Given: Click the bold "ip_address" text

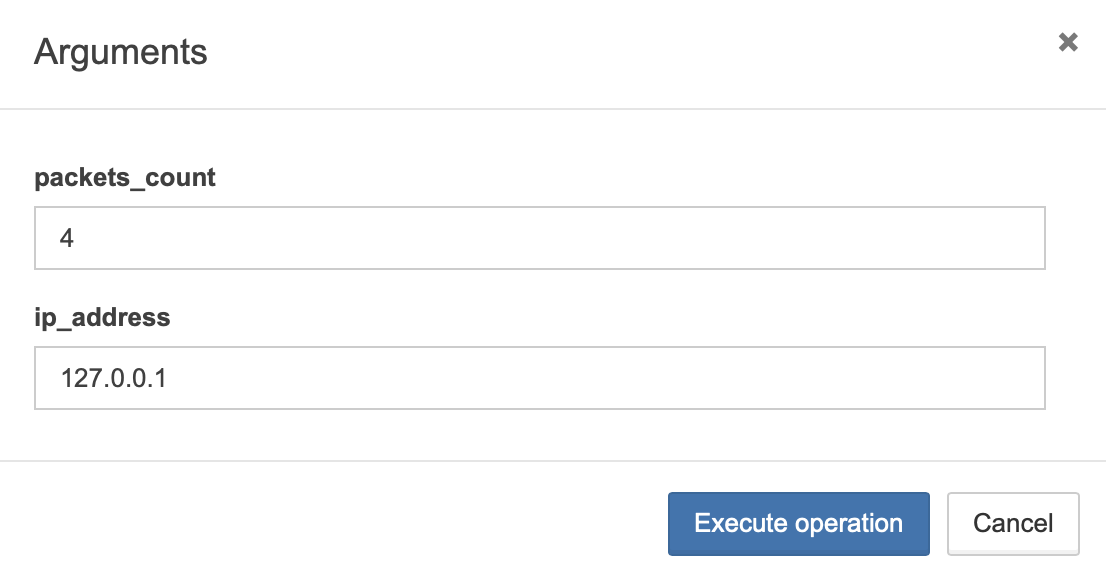Looking at the screenshot, I should [x=102, y=318].
